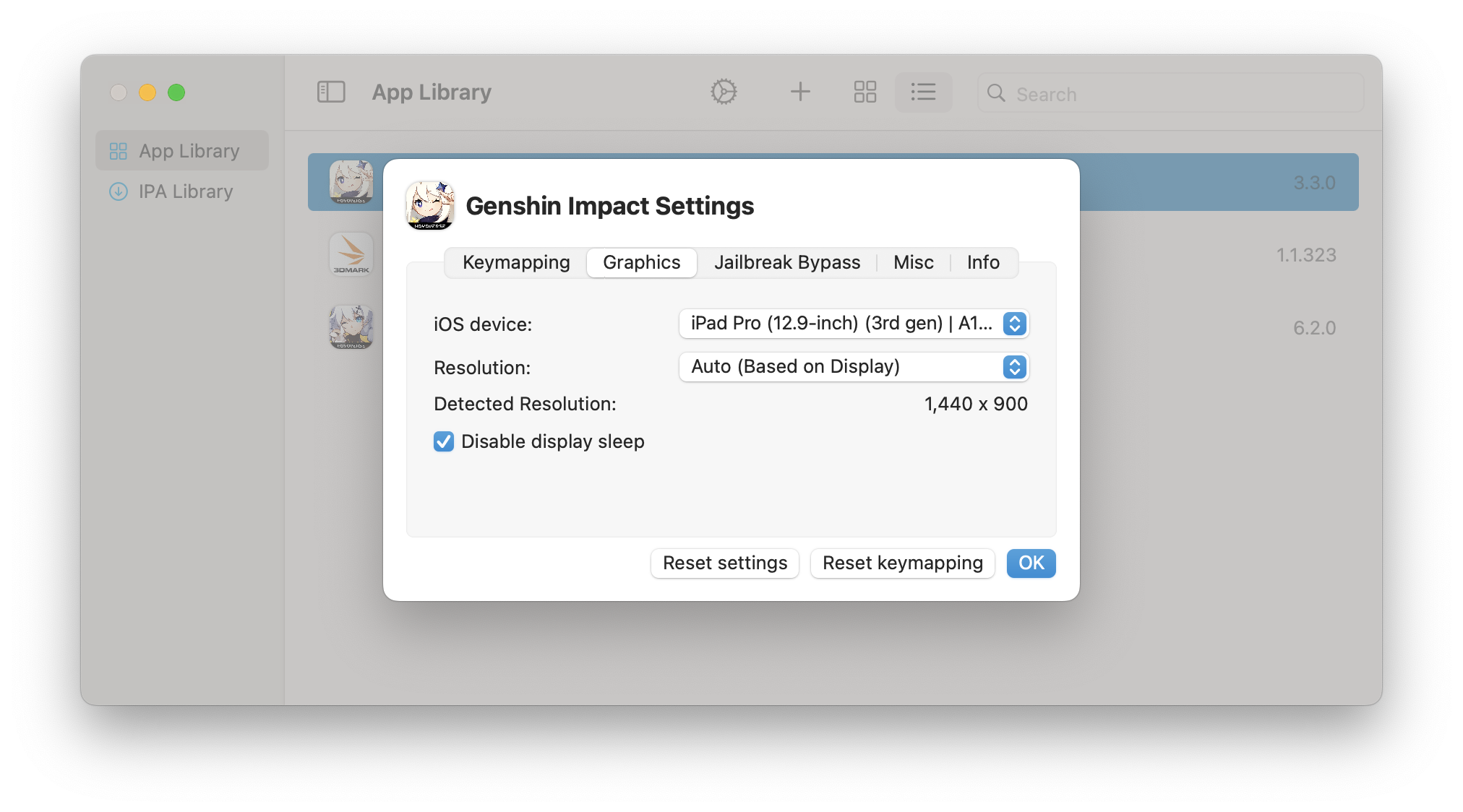Open the iOS device dropdown
Image resolution: width=1463 pixels, height=812 pixels.
point(853,324)
